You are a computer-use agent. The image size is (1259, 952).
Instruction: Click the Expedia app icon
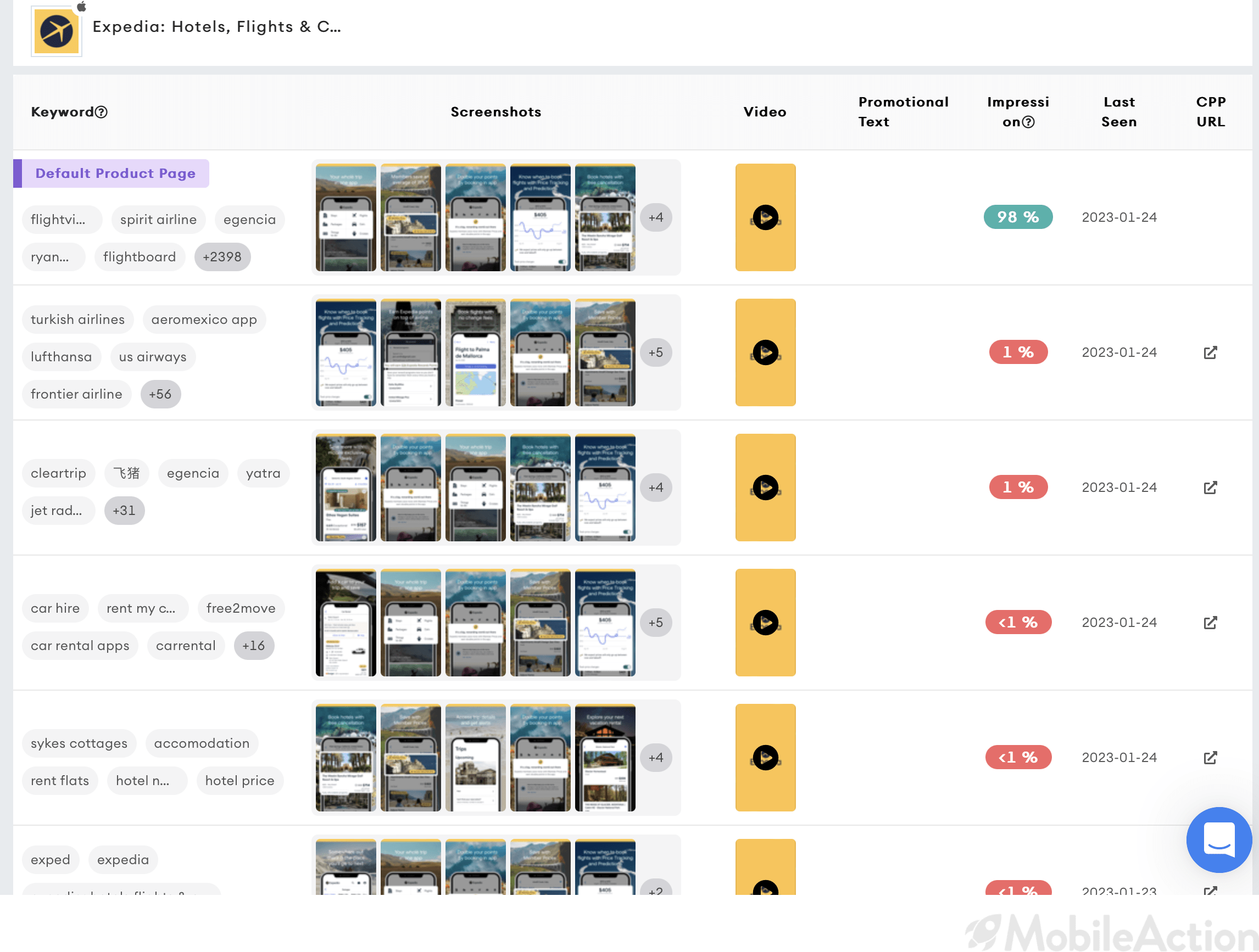57,31
